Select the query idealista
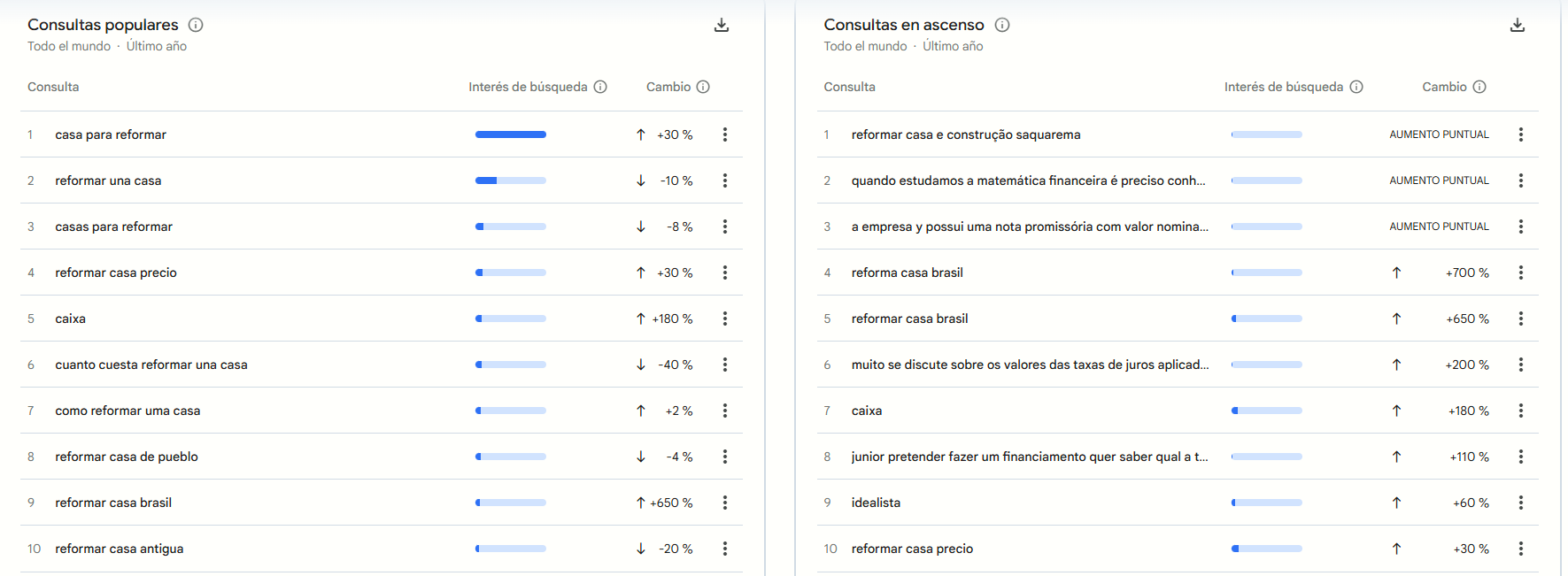This screenshot has height=576, width=1568. pyautogui.click(x=876, y=503)
